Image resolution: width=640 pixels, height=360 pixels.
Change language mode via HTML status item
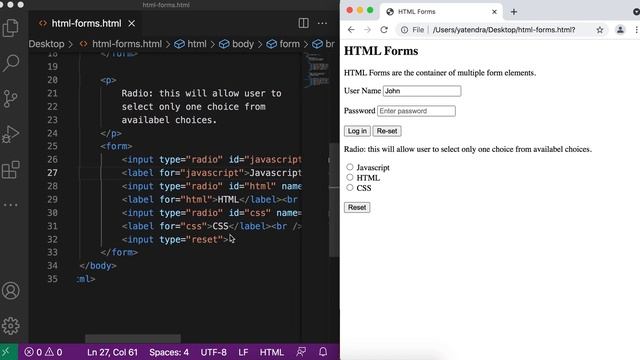[x=271, y=352]
